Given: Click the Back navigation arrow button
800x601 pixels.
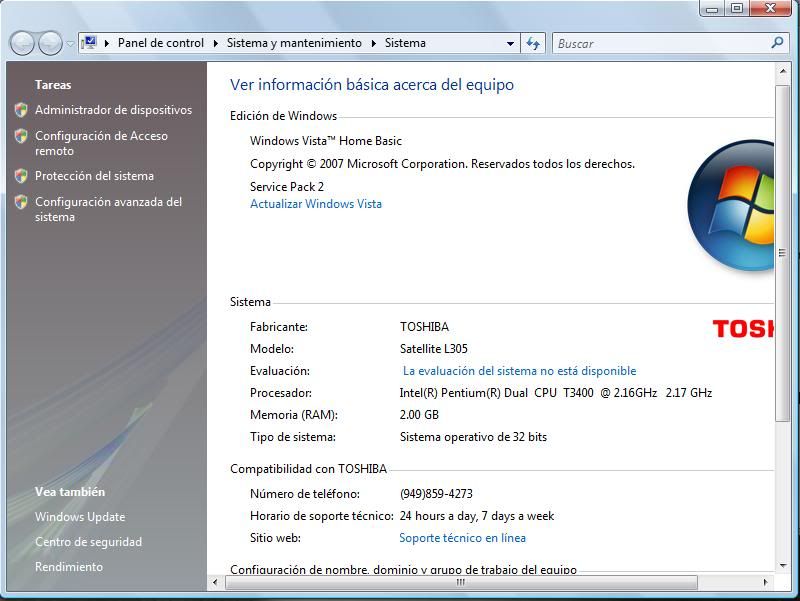Looking at the screenshot, I should 22,43.
